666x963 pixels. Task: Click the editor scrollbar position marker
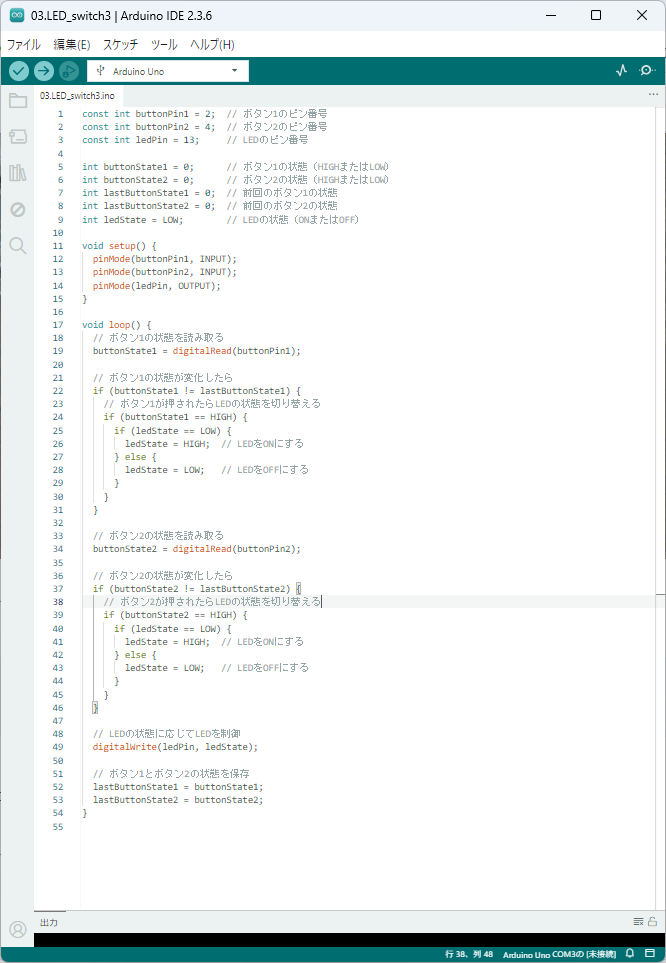pos(660,595)
